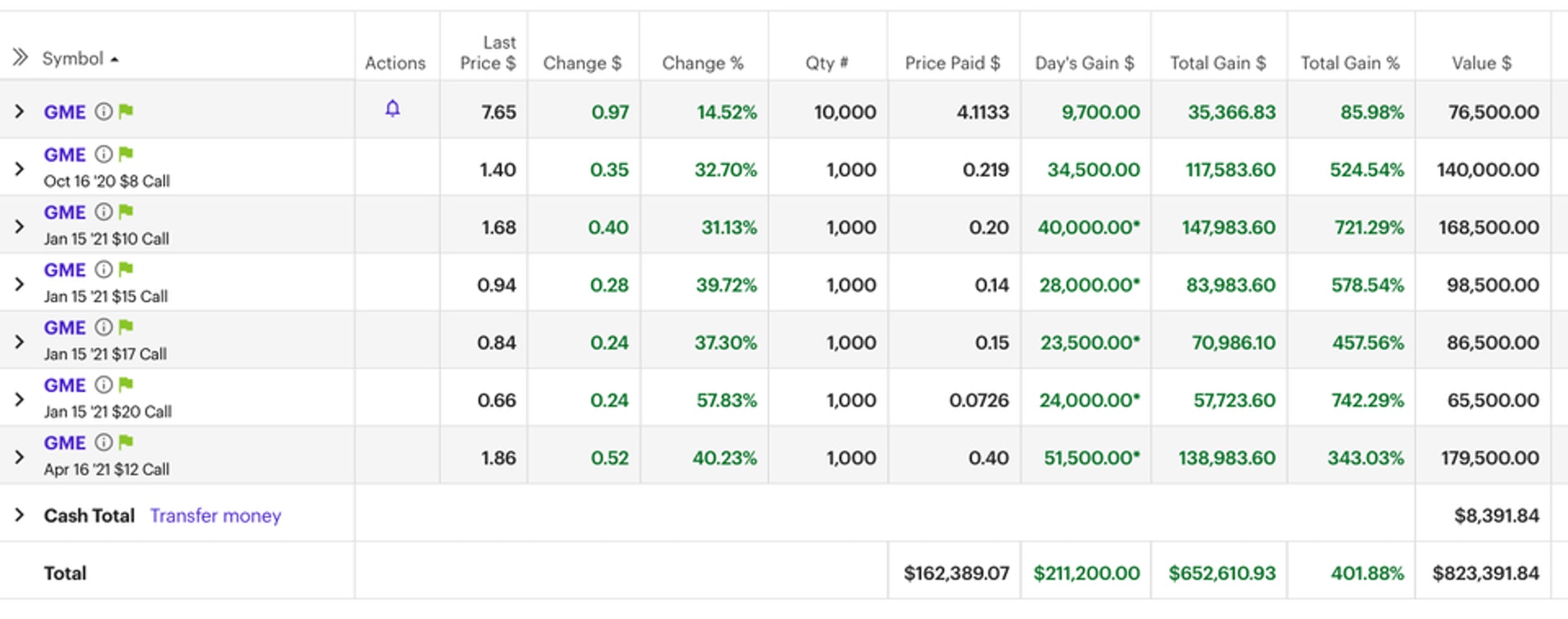Select the 401.88% total gain percent
The width and height of the screenshot is (1568, 619).
coord(1367,573)
